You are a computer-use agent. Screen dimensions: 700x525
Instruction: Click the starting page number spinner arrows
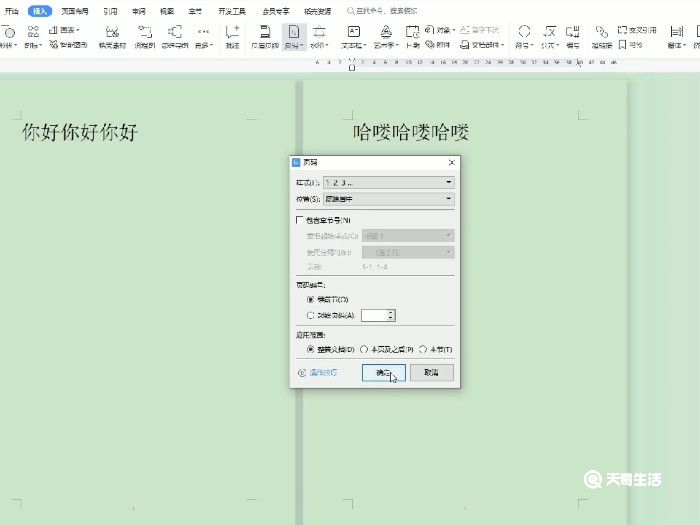pyautogui.click(x=391, y=315)
